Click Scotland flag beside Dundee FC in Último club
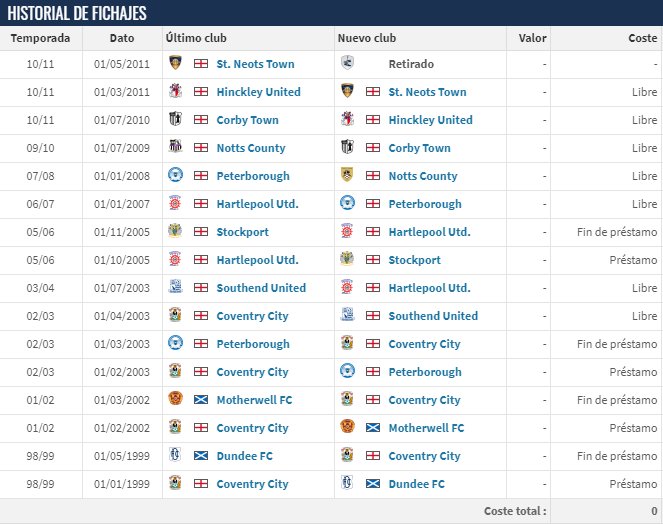The image size is (663, 524). pyautogui.click(x=201, y=456)
